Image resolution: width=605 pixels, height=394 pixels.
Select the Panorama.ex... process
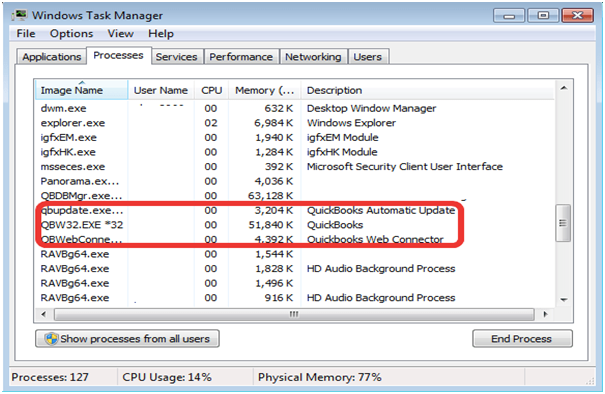[x=295, y=181]
